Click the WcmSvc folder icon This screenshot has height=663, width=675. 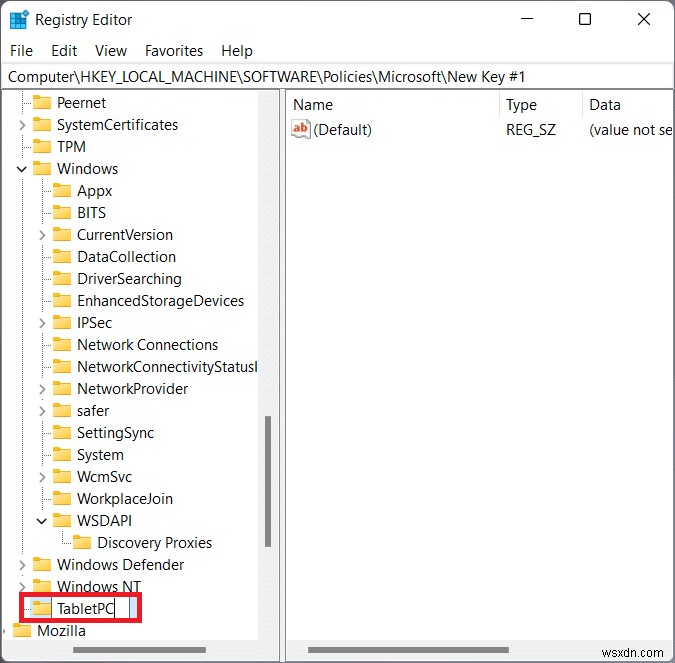coord(62,477)
